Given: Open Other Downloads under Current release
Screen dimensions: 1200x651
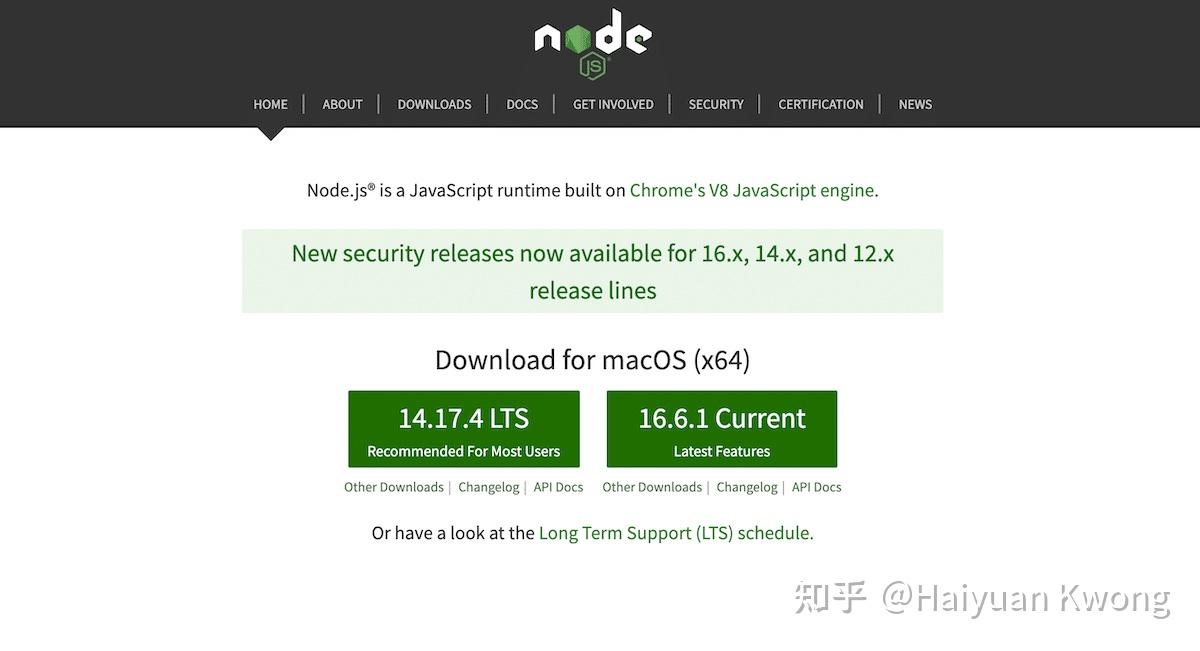Looking at the screenshot, I should point(652,487).
